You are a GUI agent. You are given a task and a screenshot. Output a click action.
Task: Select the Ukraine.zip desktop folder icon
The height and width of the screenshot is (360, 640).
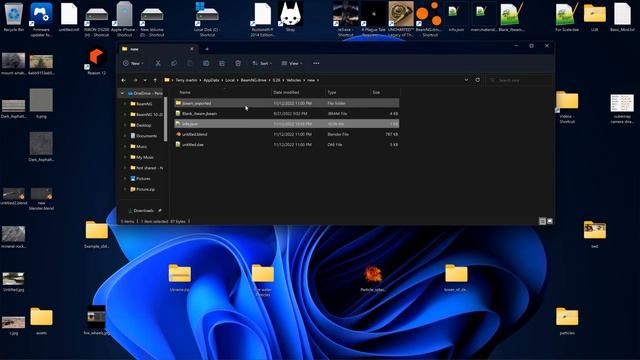click(180, 278)
